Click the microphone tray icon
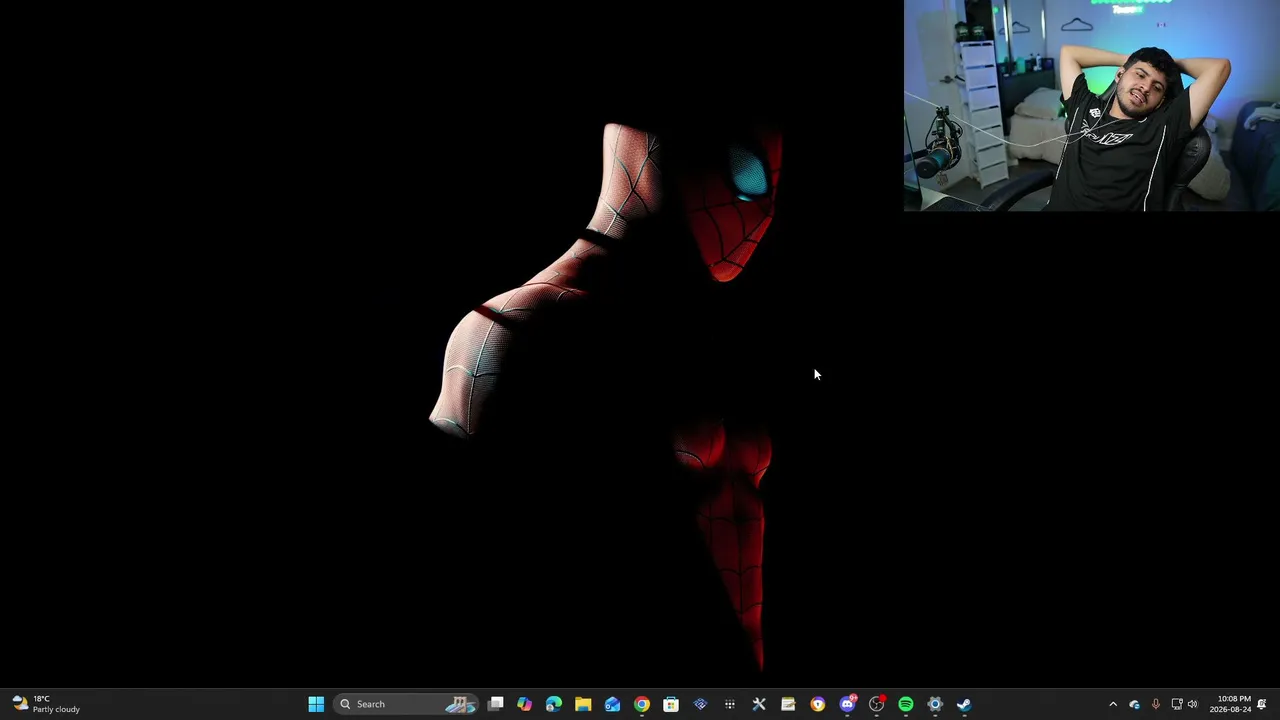This screenshot has width=1280, height=720. pos(1156,704)
